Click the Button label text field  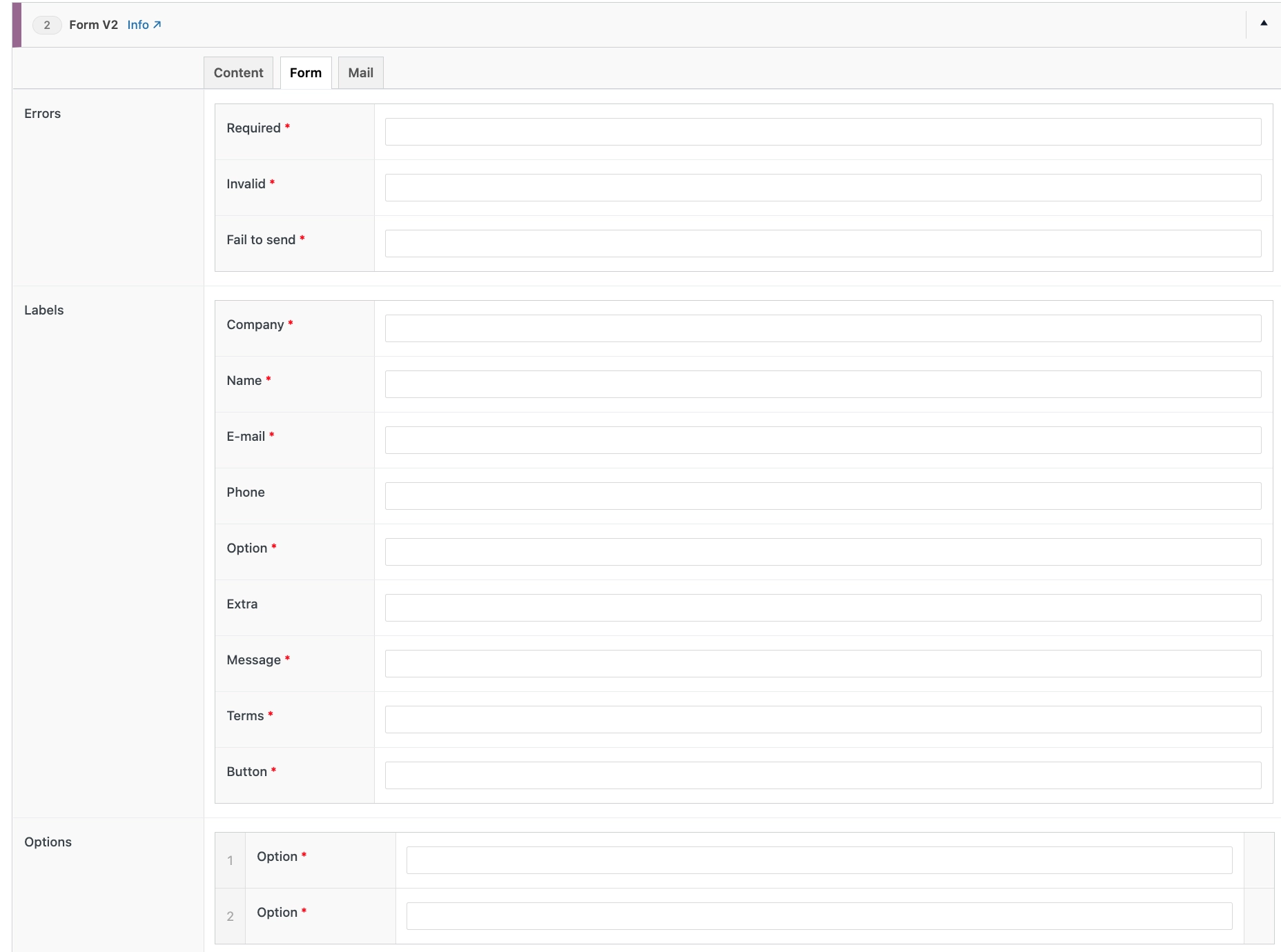click(822, 775)
